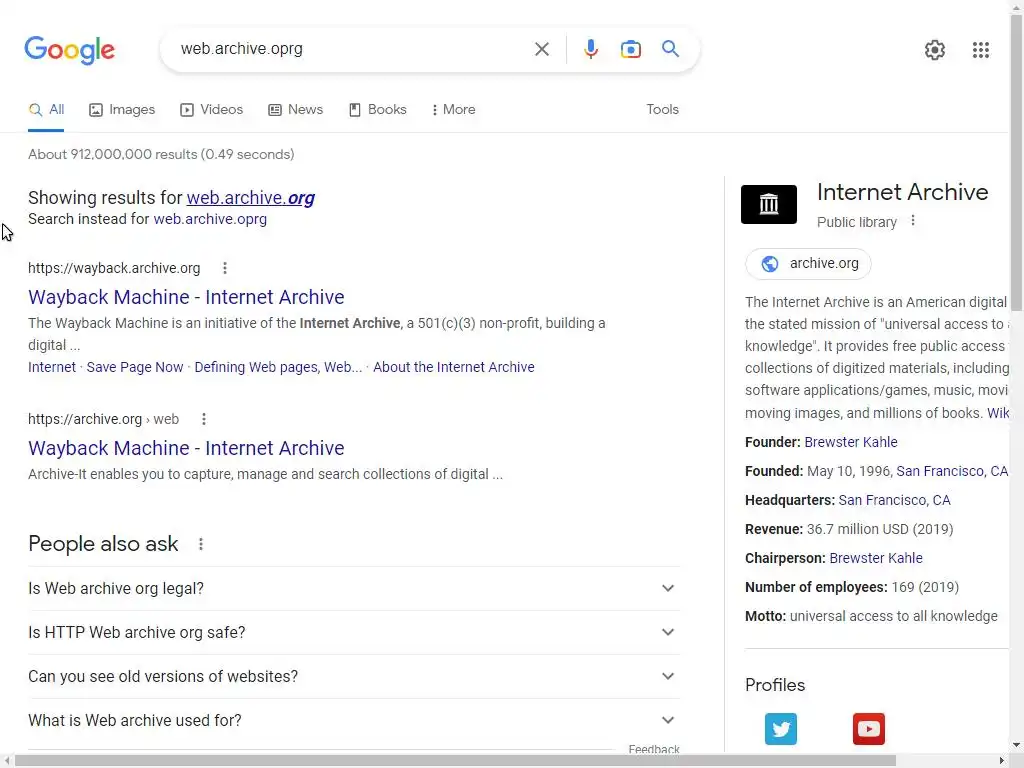Image resolution: width=1024 pixels, height=768 pixels.
Task: Click the horizontal scrollbar thumb
Action: pos(455,761)
